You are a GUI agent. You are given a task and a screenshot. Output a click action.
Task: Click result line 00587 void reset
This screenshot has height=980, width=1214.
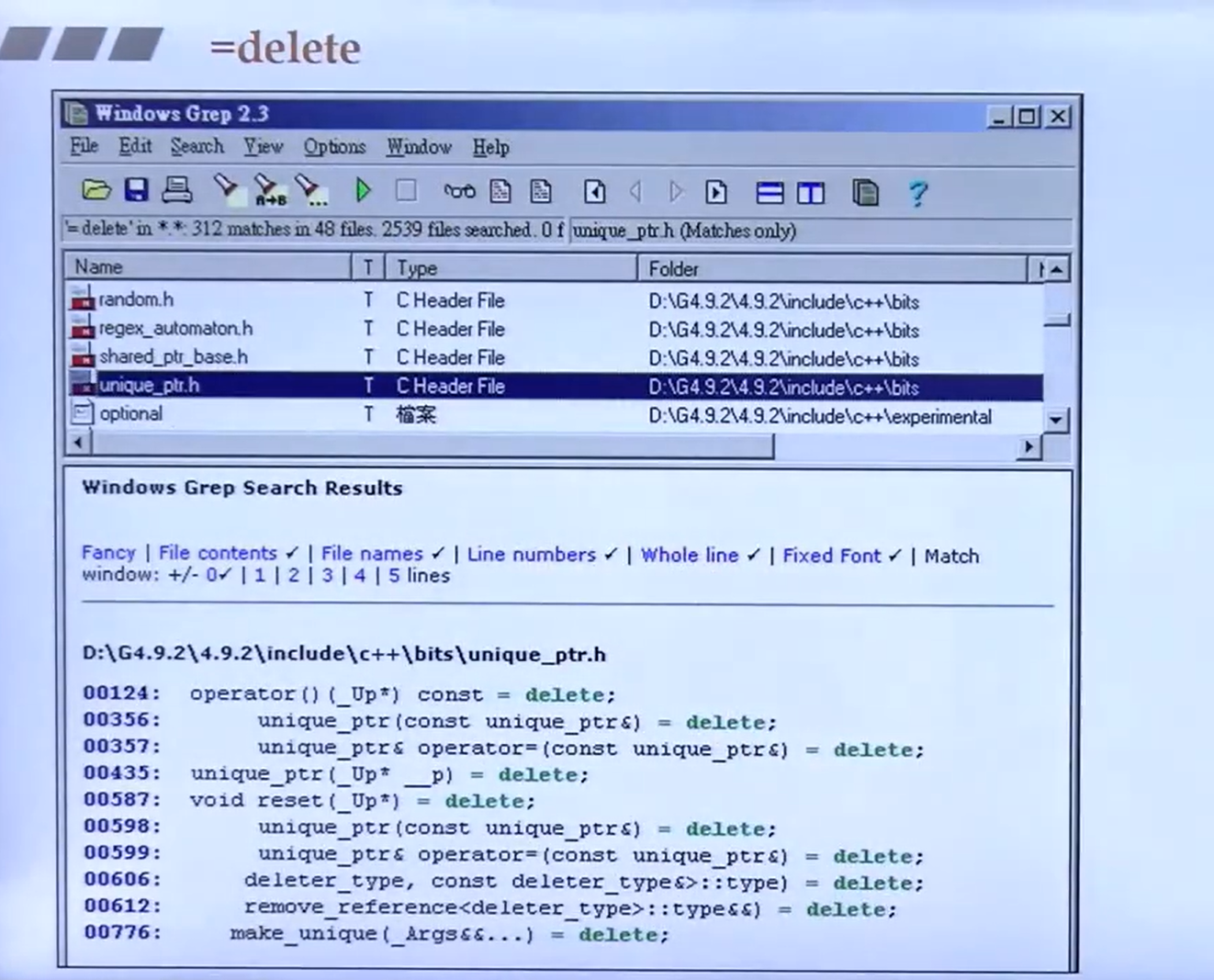(309, 801)
